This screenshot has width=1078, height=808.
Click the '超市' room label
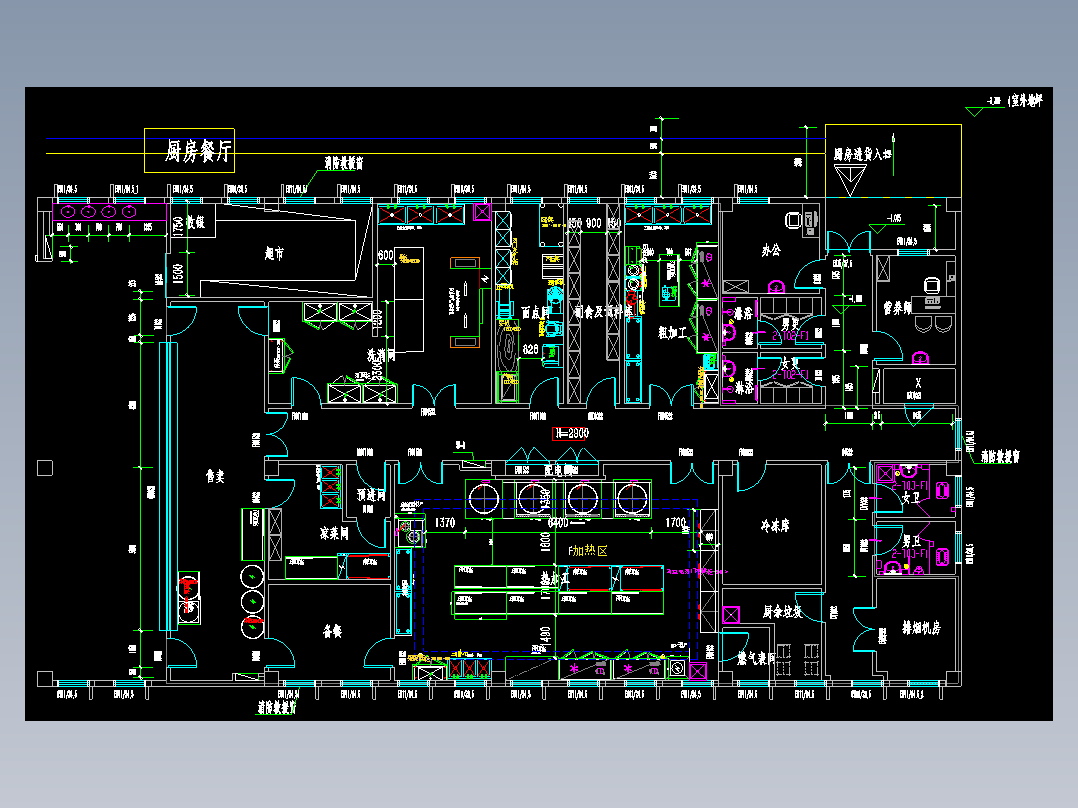(274, 254)
